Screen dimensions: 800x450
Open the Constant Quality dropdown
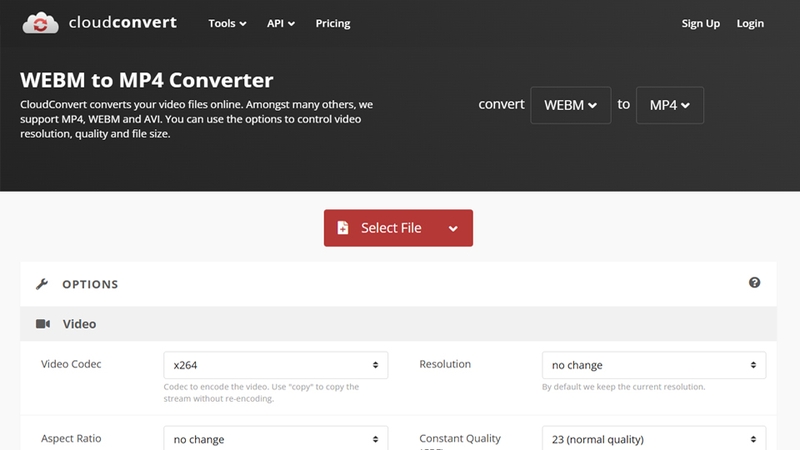click(x=654, y=439)
